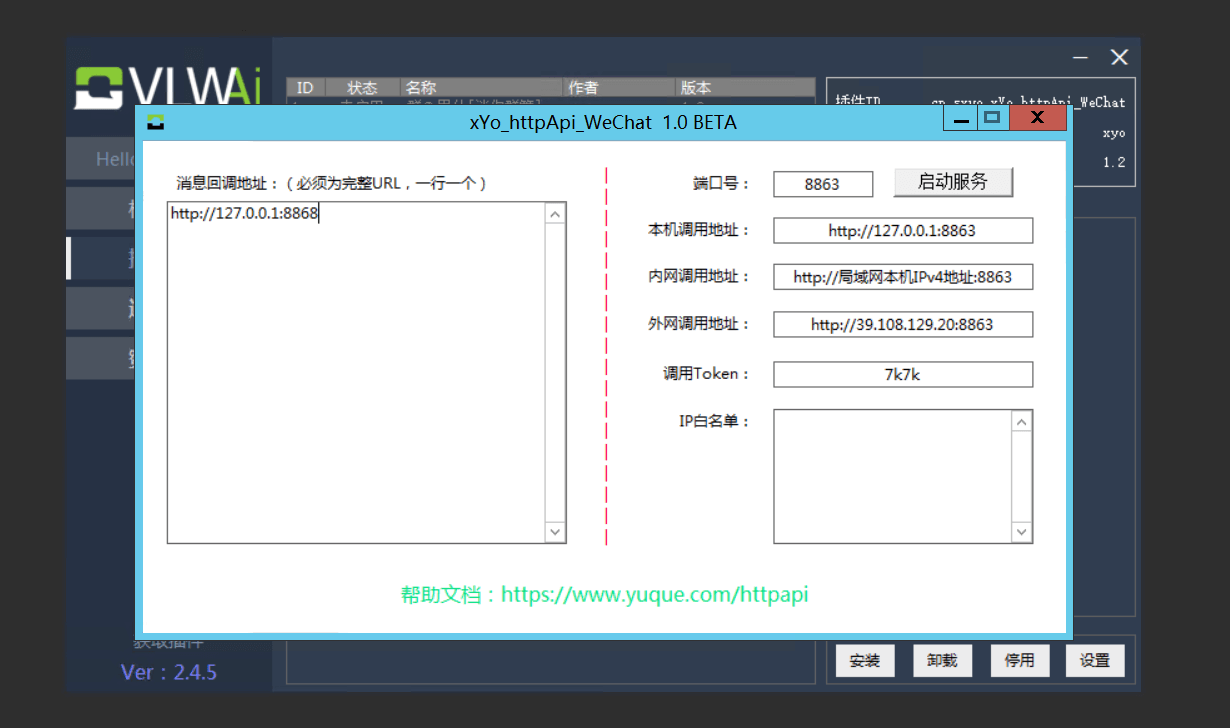Click the up arrow on IP whitelist scrollbar
Screen dimensions: 1230x728
1021,421
